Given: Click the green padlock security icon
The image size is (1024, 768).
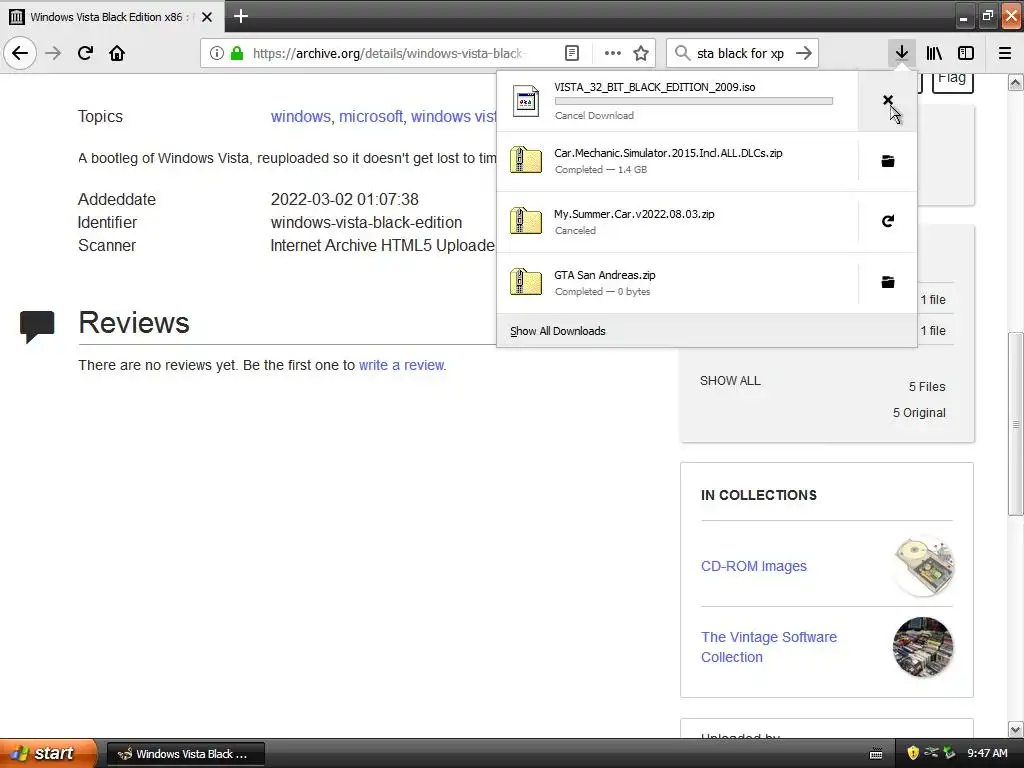Looking at the screenshot, I should (x=236, y=53).
